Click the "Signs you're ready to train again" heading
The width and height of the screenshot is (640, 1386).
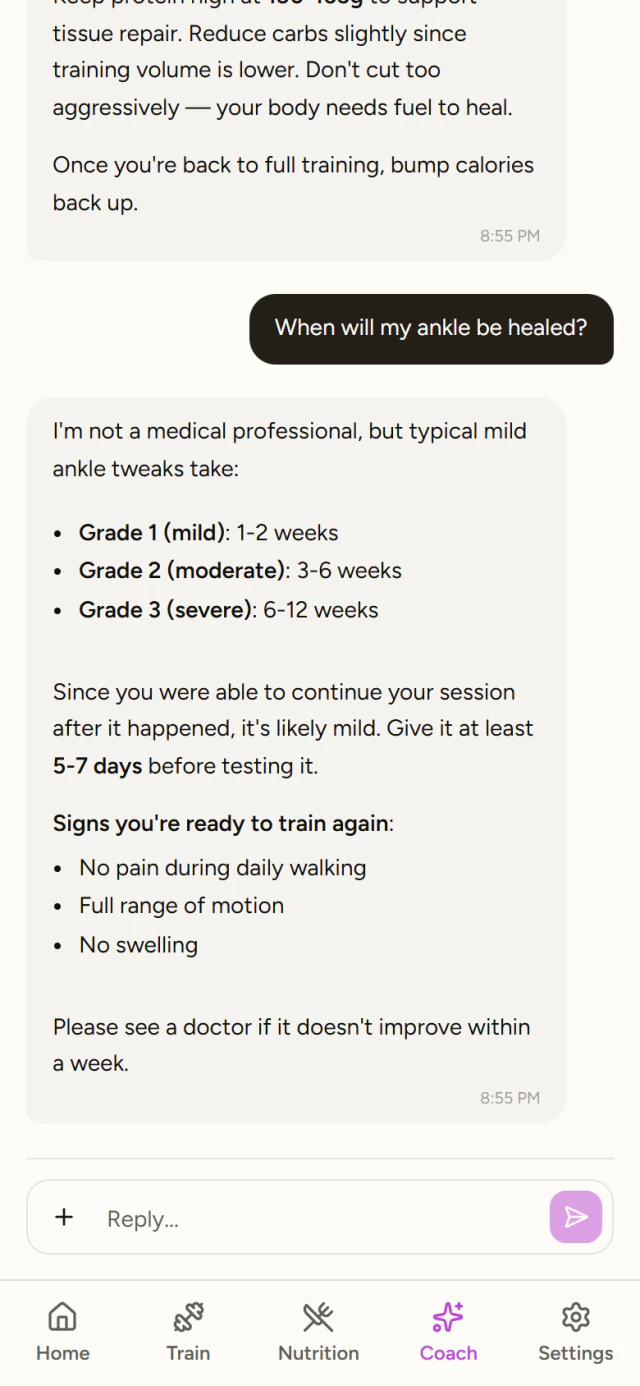click(x=223, y=824)
